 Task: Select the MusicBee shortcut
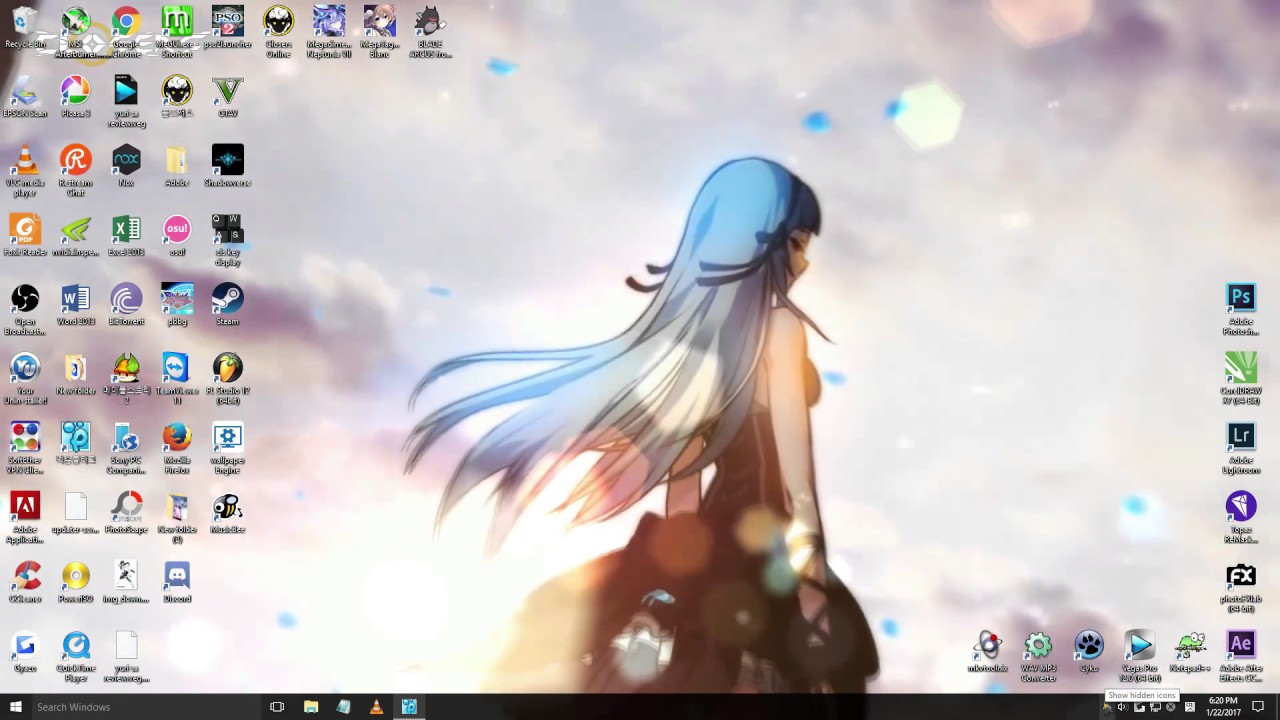point(228,513)
